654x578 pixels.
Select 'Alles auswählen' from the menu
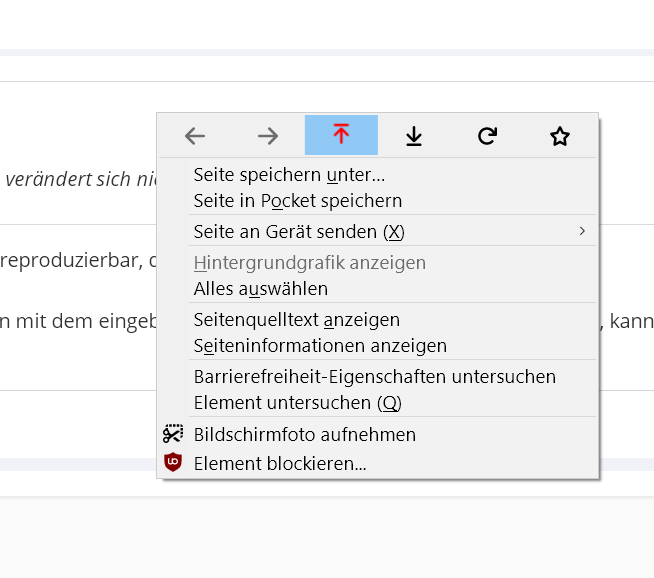pyautogui.click(x=261, y=289)
